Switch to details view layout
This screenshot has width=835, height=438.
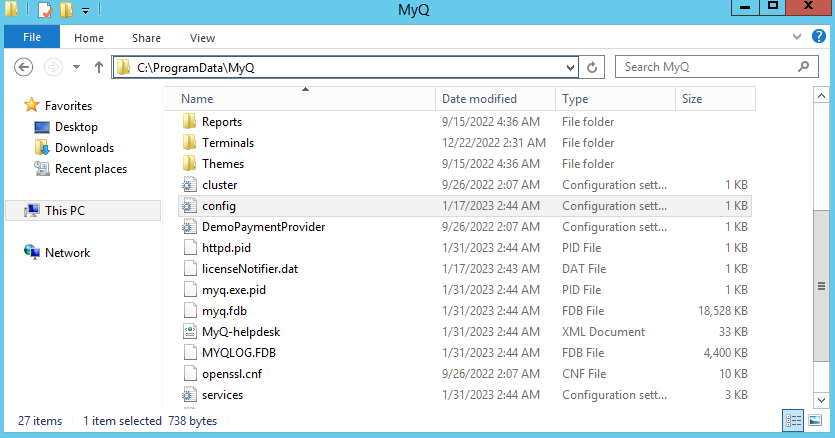click(x=793, y=421)
